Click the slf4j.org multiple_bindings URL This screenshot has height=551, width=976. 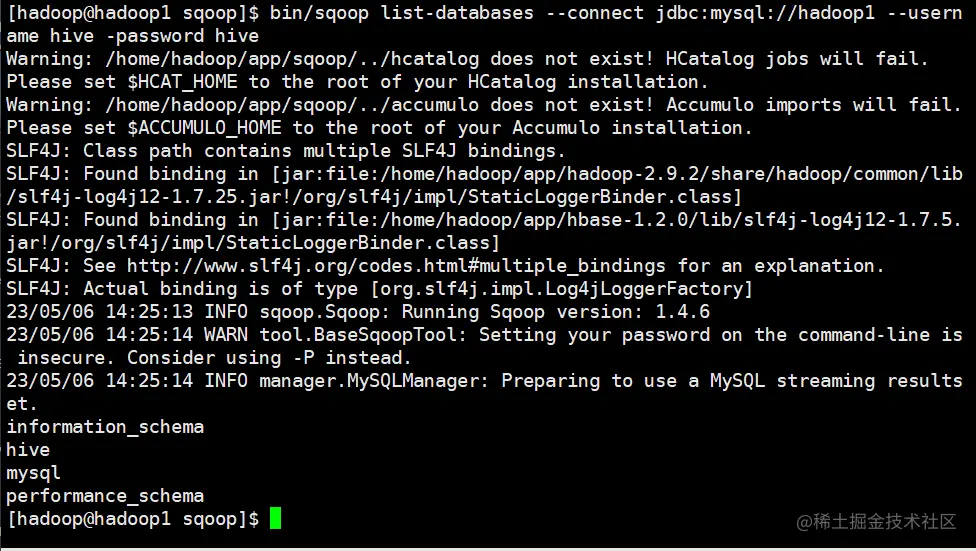click(396, 266)
